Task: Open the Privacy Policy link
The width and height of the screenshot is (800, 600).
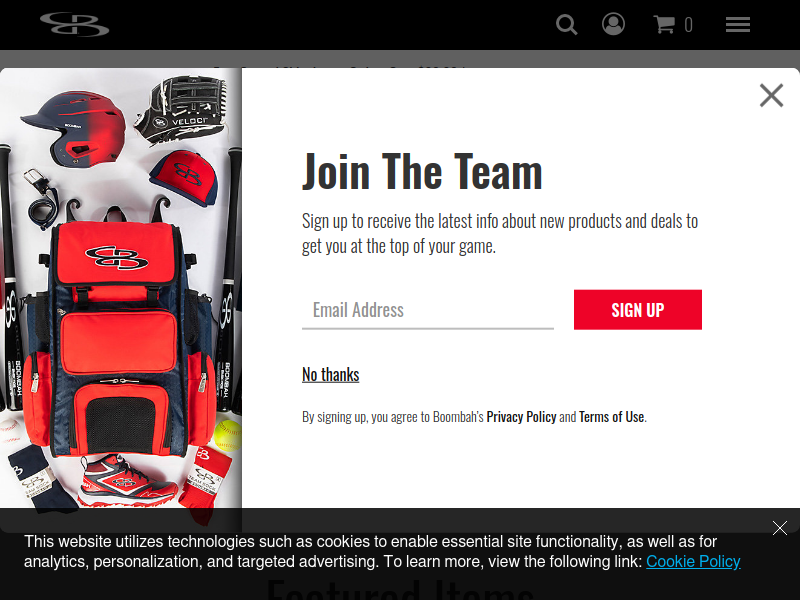Action: coord(521,417)
